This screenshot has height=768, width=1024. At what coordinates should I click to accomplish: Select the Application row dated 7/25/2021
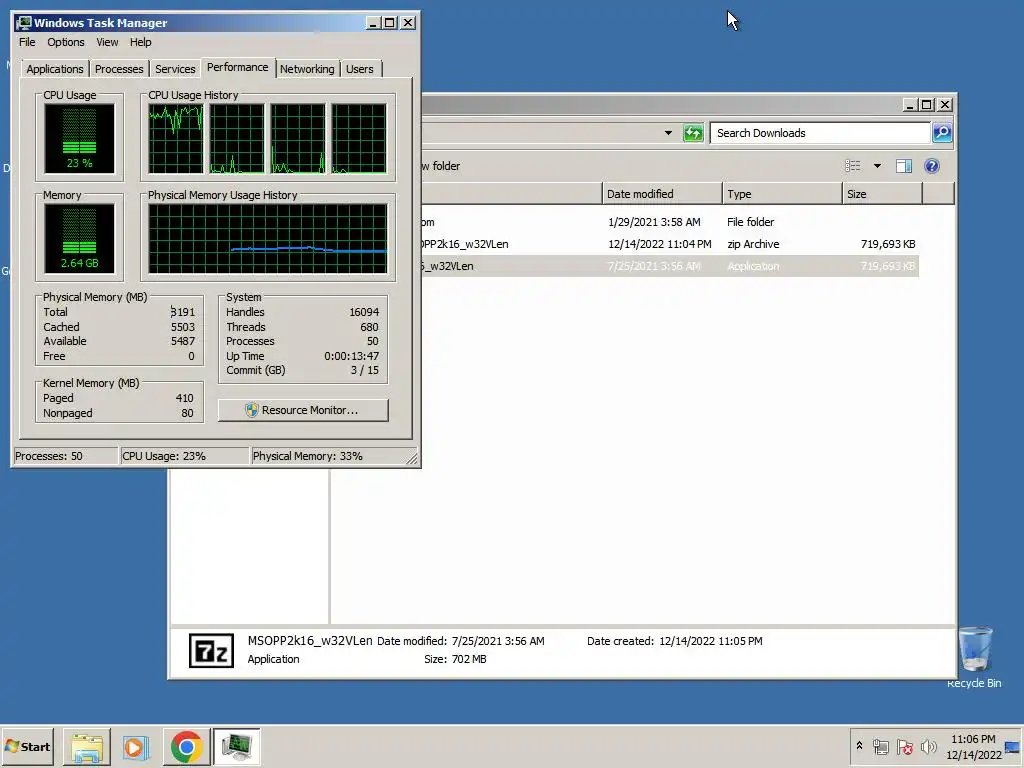pos(669,266)
